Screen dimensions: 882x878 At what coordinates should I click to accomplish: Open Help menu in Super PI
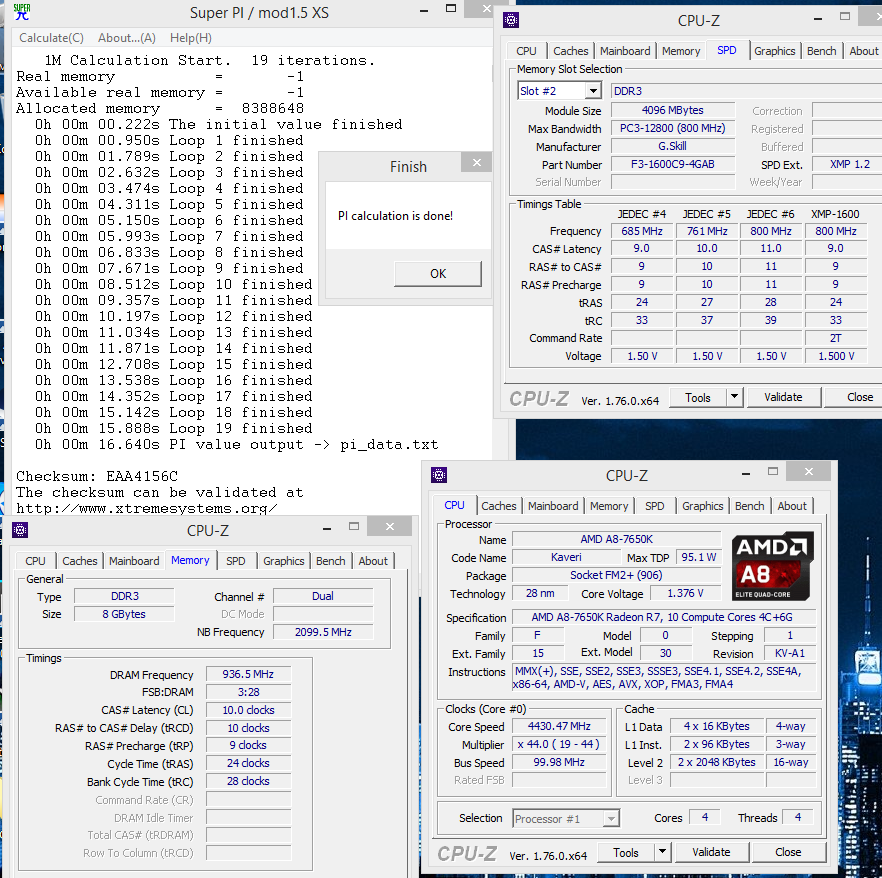pyautogui.click(x=191, y=38)
